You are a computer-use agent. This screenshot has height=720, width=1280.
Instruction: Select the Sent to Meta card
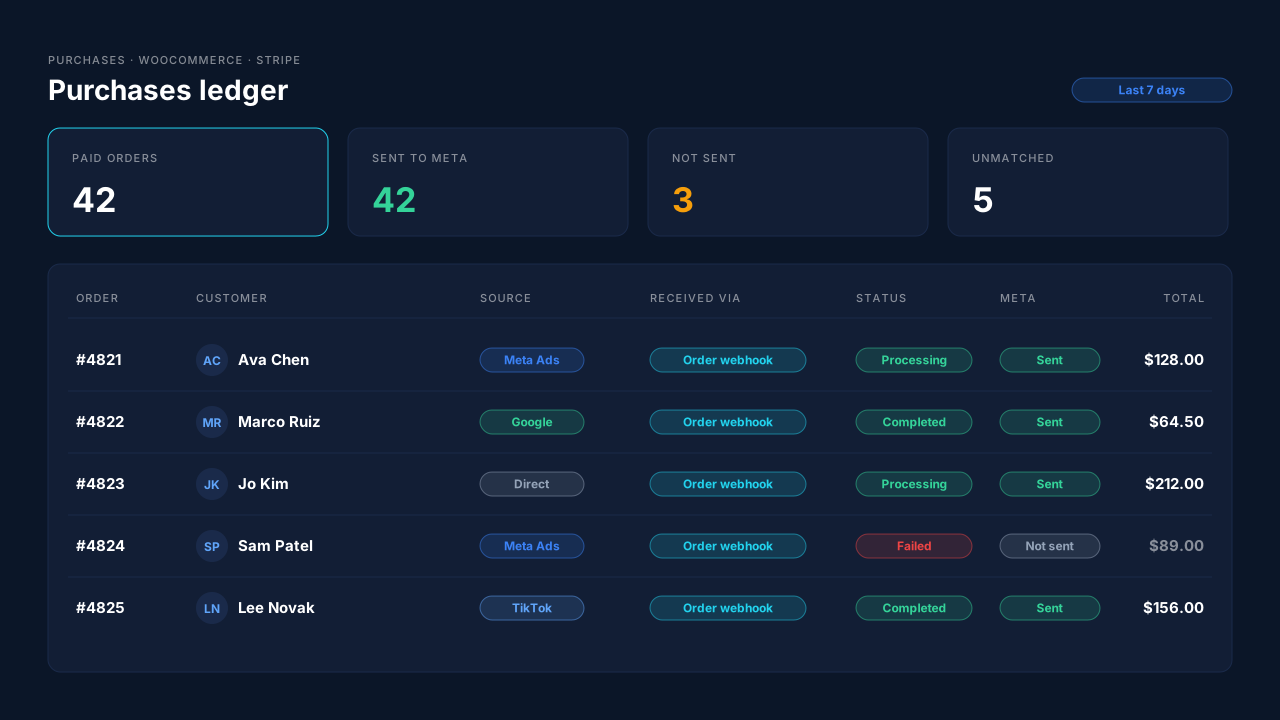point(488,182)
